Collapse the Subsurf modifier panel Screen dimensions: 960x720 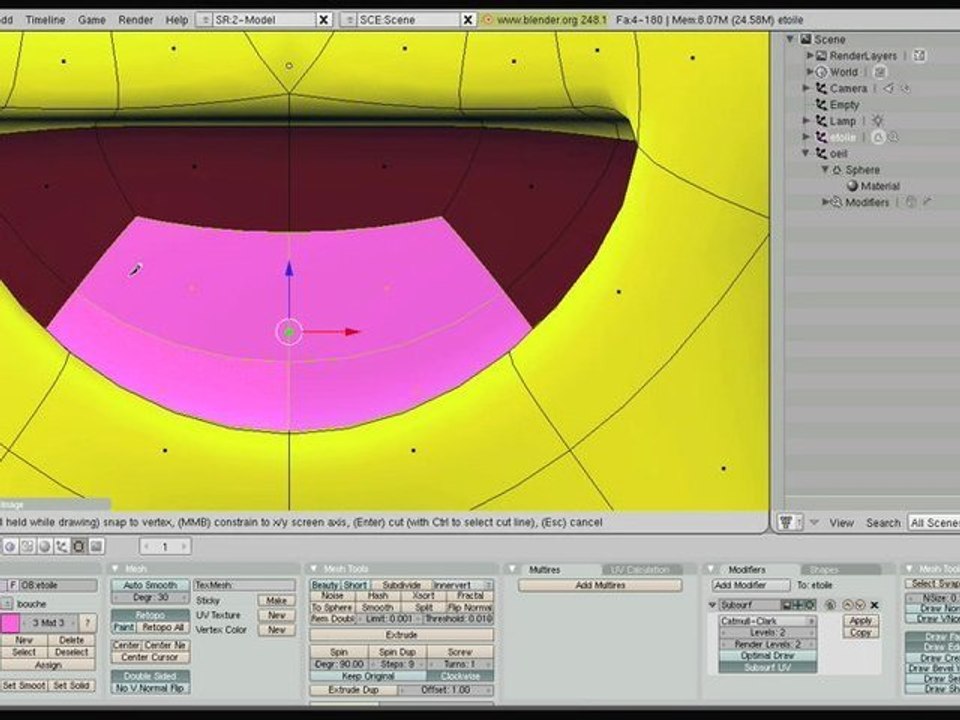[x=712, y=605]
